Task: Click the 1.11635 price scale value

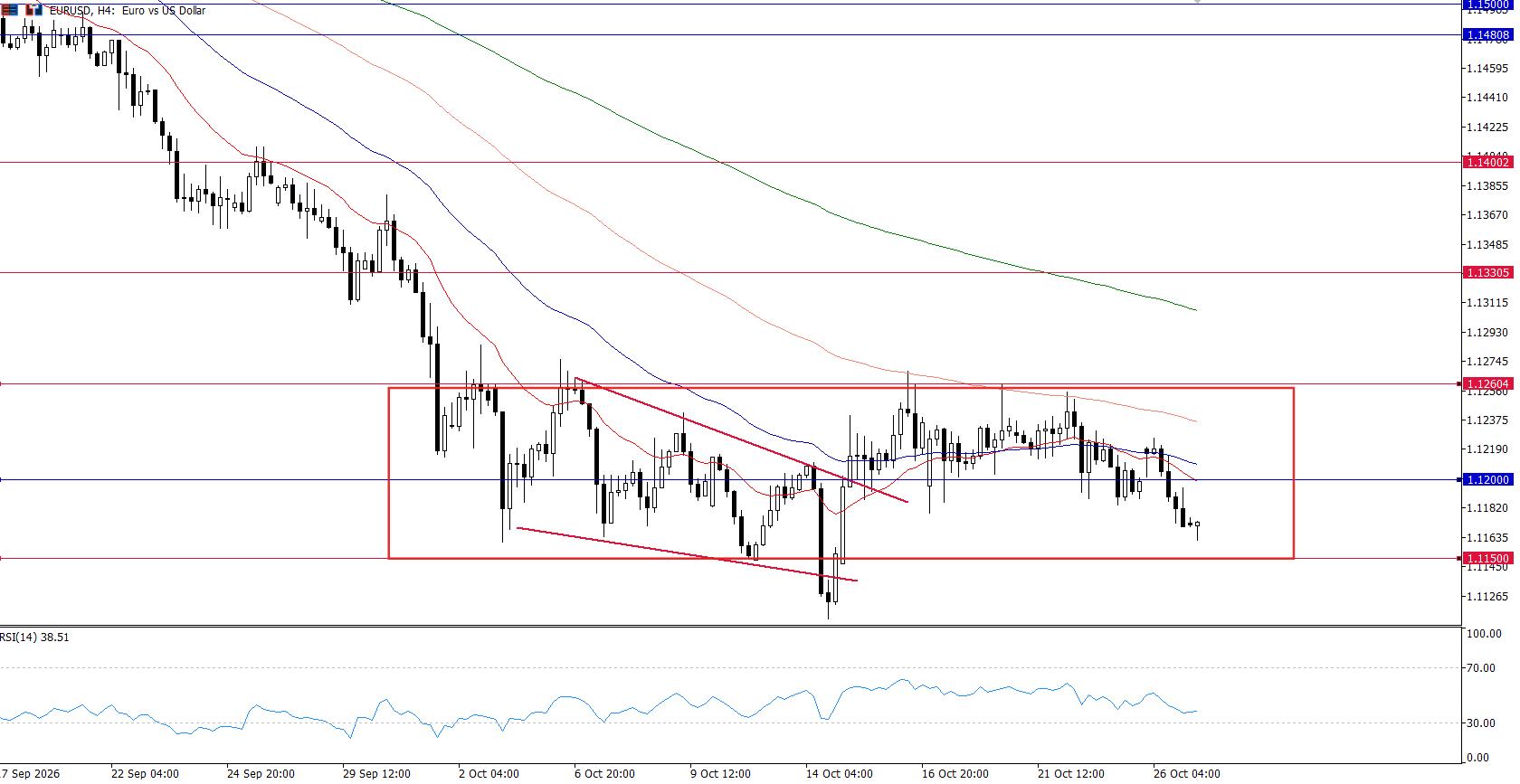Action: pos(1487,538)
